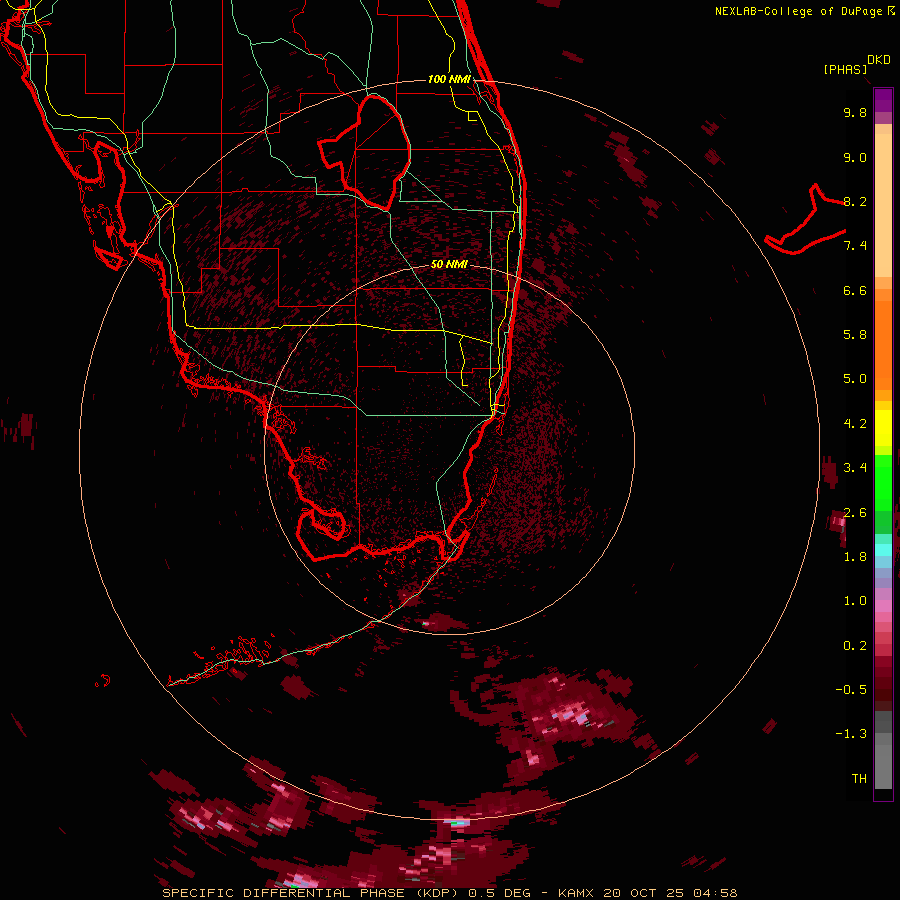The height and width of the screenshot is (900, 900).
Task: Click the -1.3 color scale value
Action: [851, 734]
